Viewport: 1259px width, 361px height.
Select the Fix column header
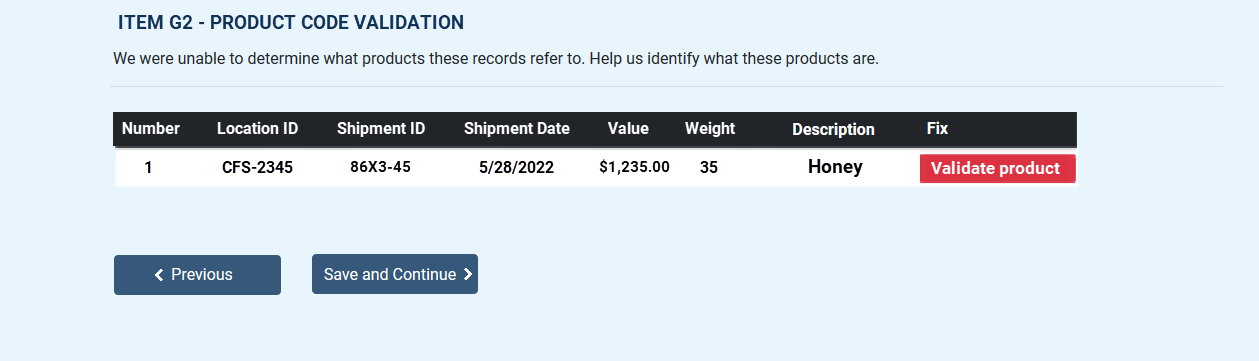[x=937, y=128]
